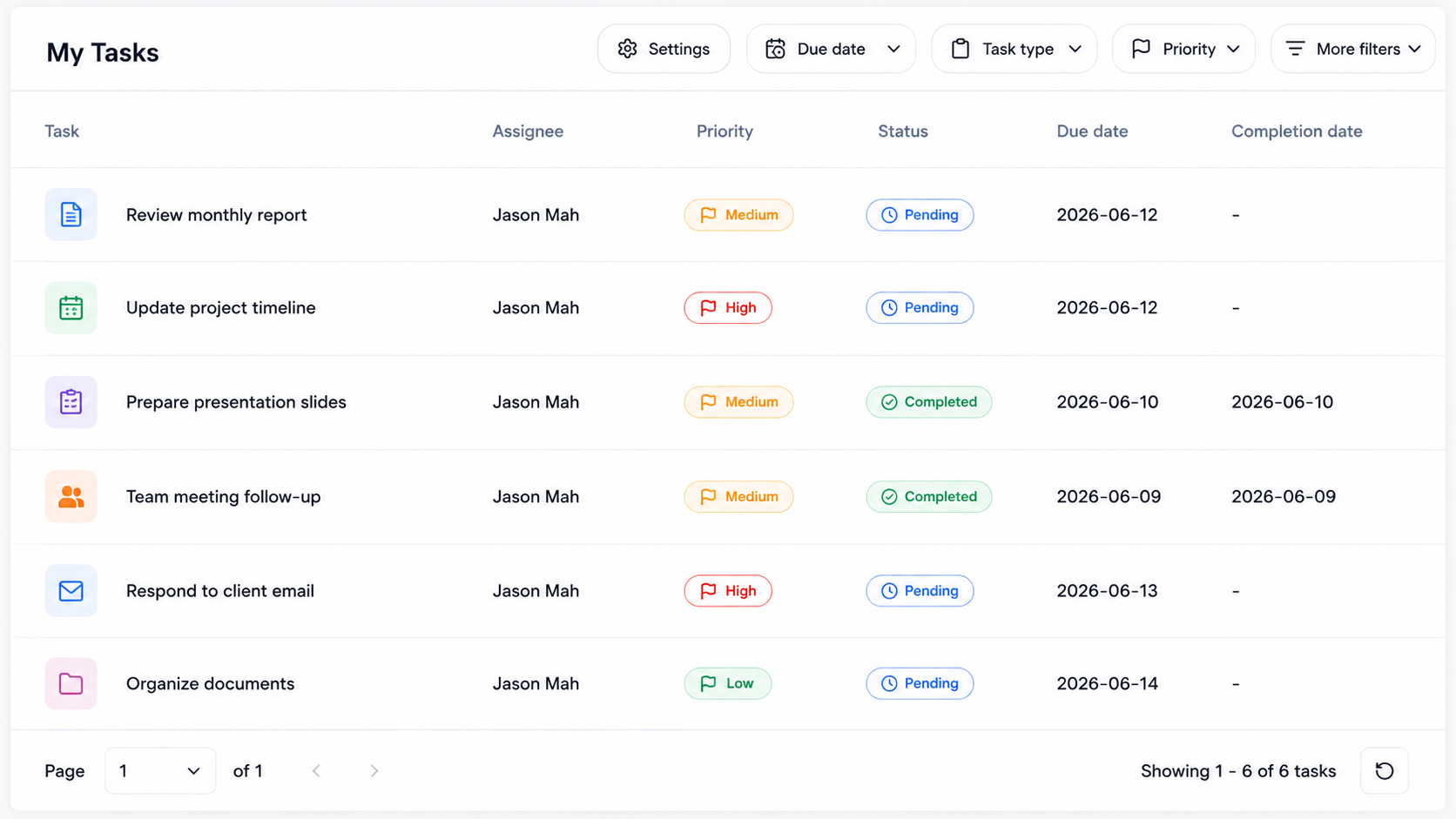1456x819 pixels.
Task: Click the Medium priority badge for Prepare presentation slides
Action: click(738, 402)
